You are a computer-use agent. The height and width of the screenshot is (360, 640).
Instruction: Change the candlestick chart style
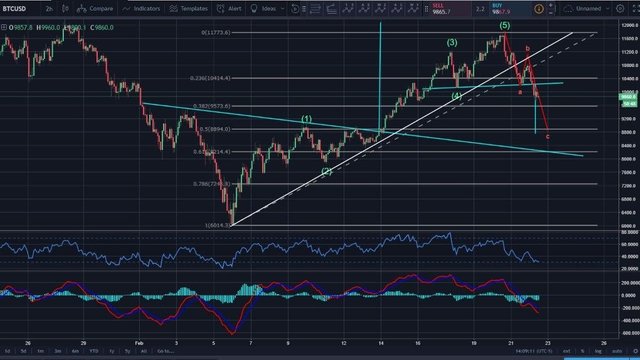65,9
